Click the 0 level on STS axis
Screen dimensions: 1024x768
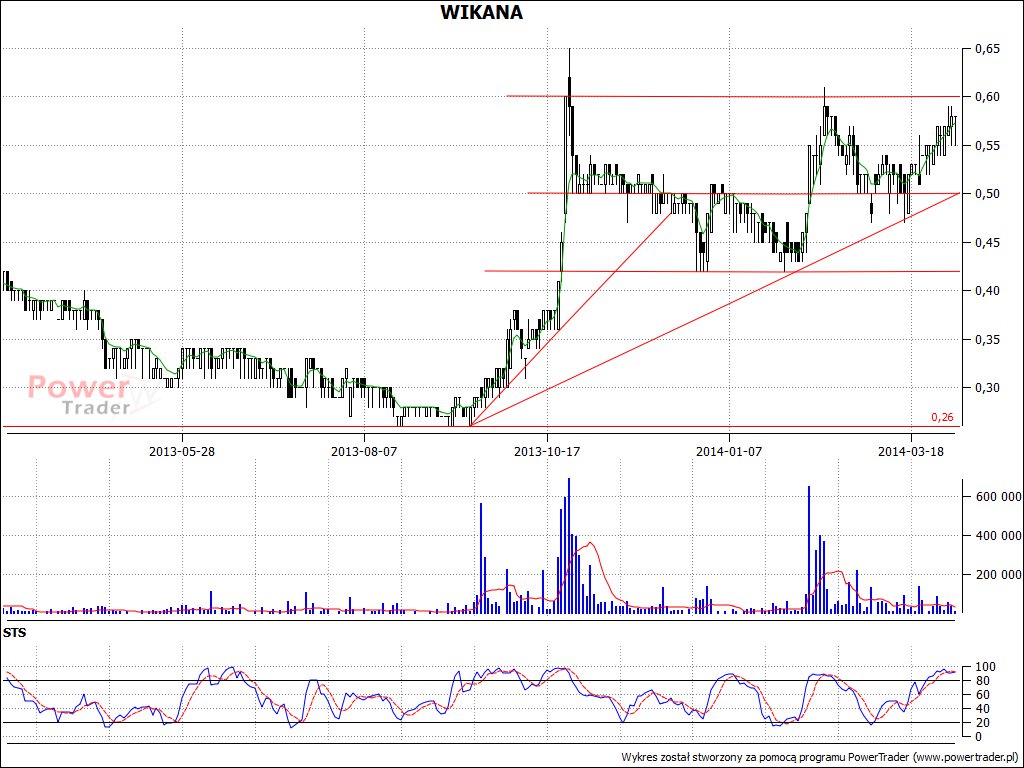978,737
